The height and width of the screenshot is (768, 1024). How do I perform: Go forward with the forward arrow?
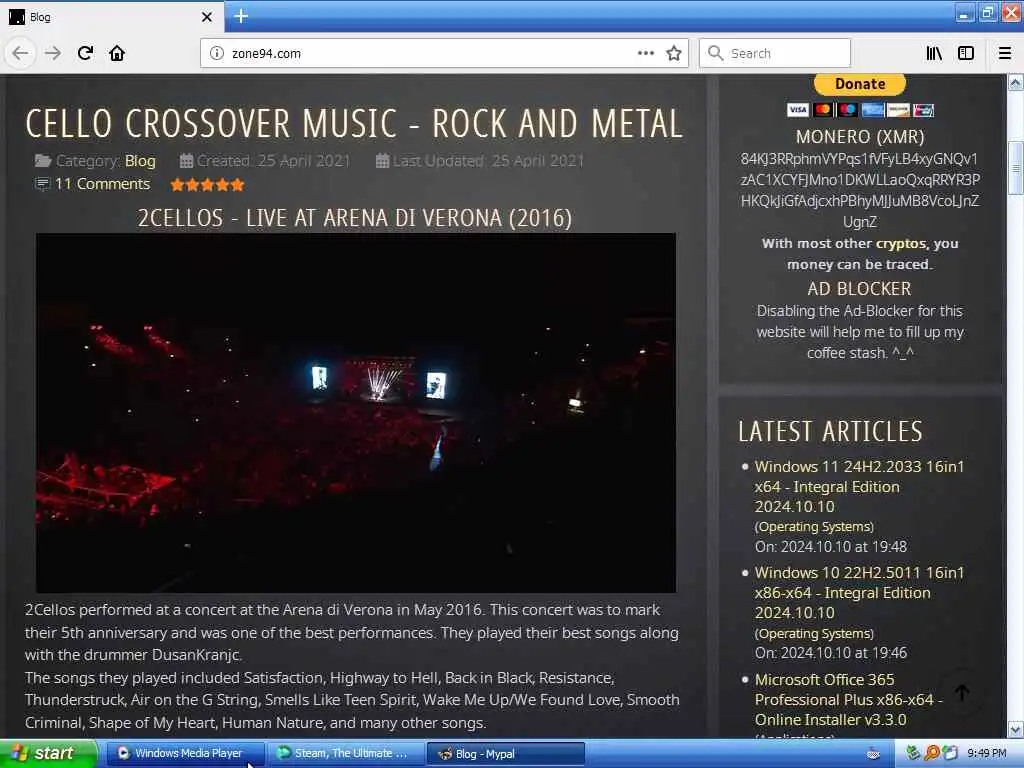pyautogui.click(x=53, y=53)
